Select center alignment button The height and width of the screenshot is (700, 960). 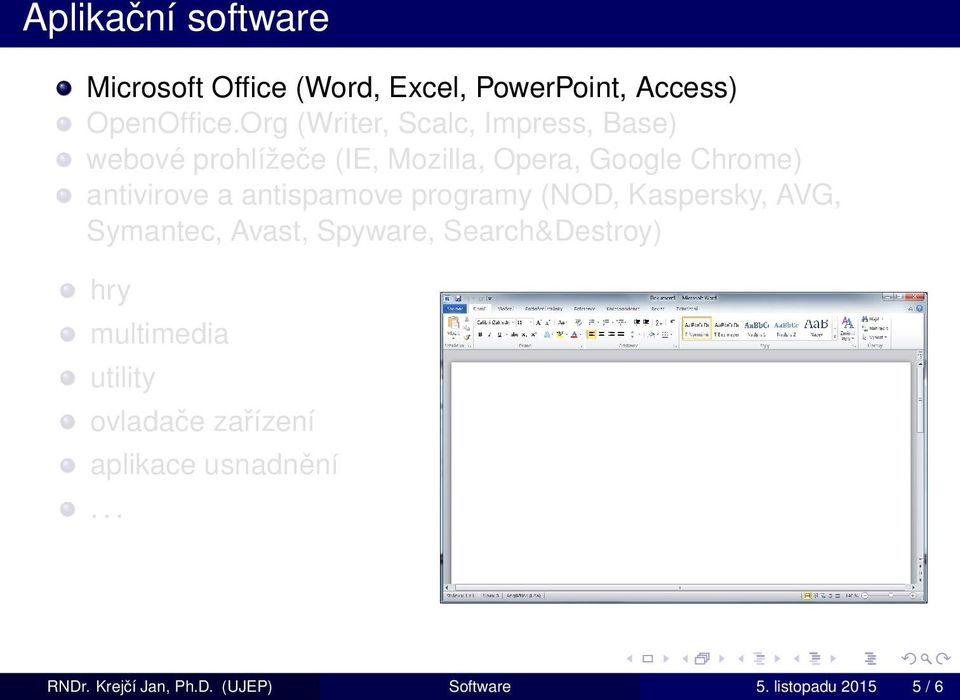[602, 334]
